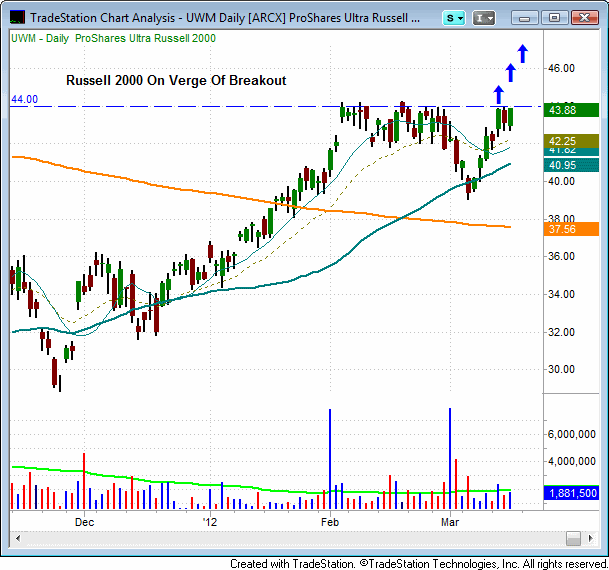Viewport: 609px width, 570px height.
Task: Minimize the chart analysis window
Action: click(x=526, y=17)
